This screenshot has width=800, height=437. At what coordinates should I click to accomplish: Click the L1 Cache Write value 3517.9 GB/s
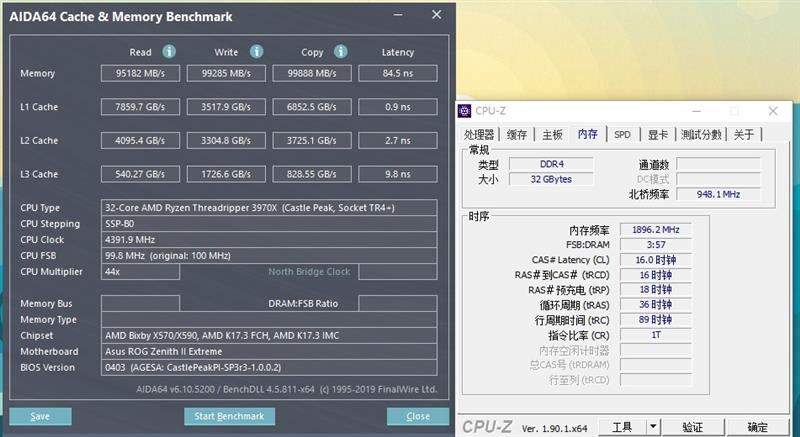[x=226, y=107]
